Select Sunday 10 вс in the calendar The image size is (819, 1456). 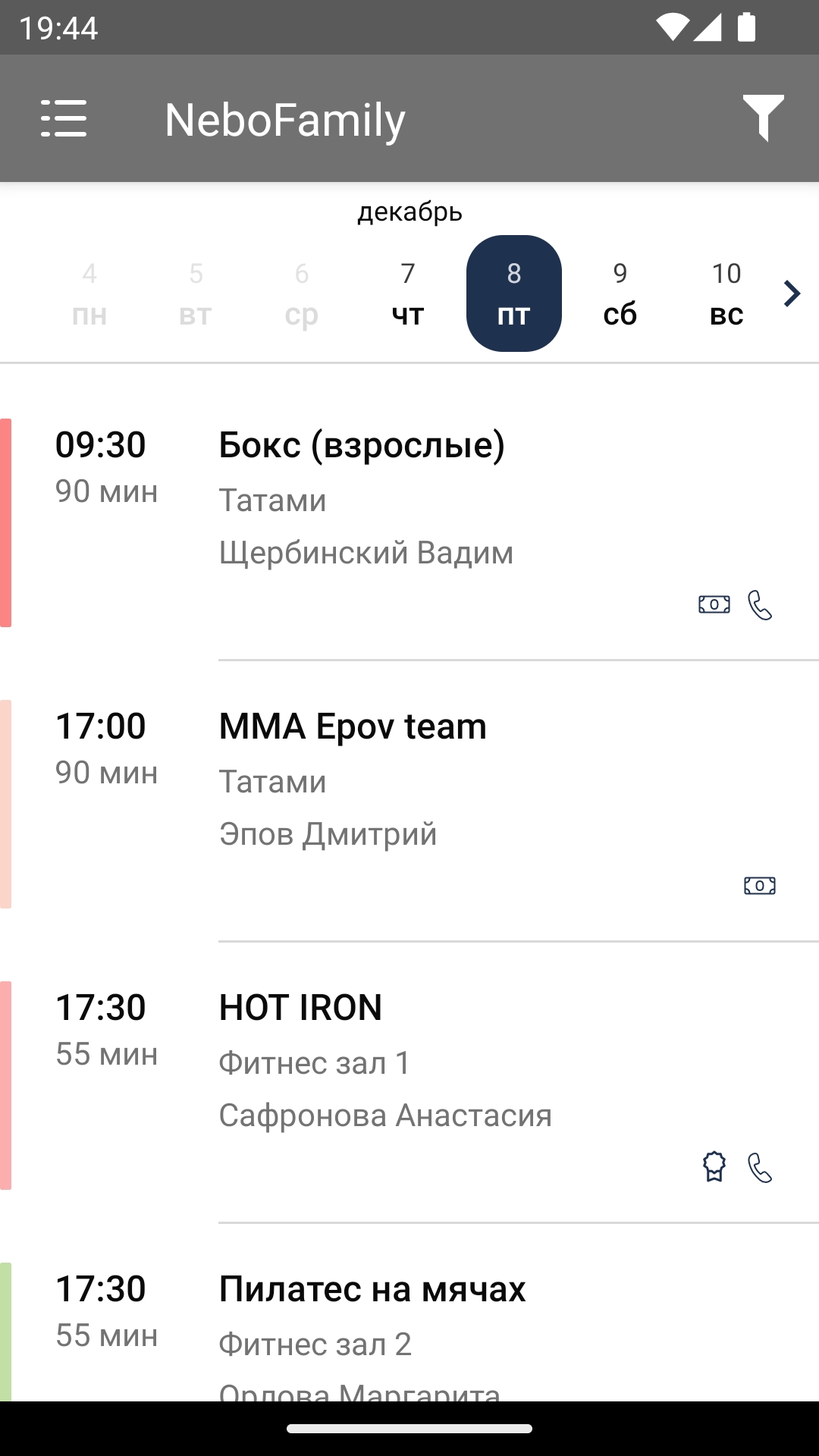[x=726, y=293]
